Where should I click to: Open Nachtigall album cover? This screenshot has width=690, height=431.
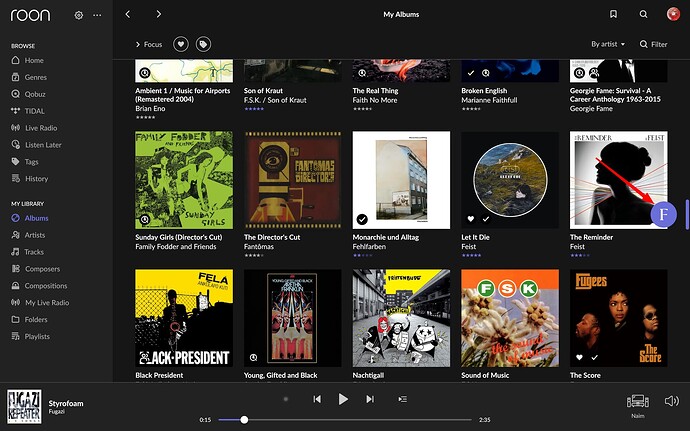tap(401, 318)
